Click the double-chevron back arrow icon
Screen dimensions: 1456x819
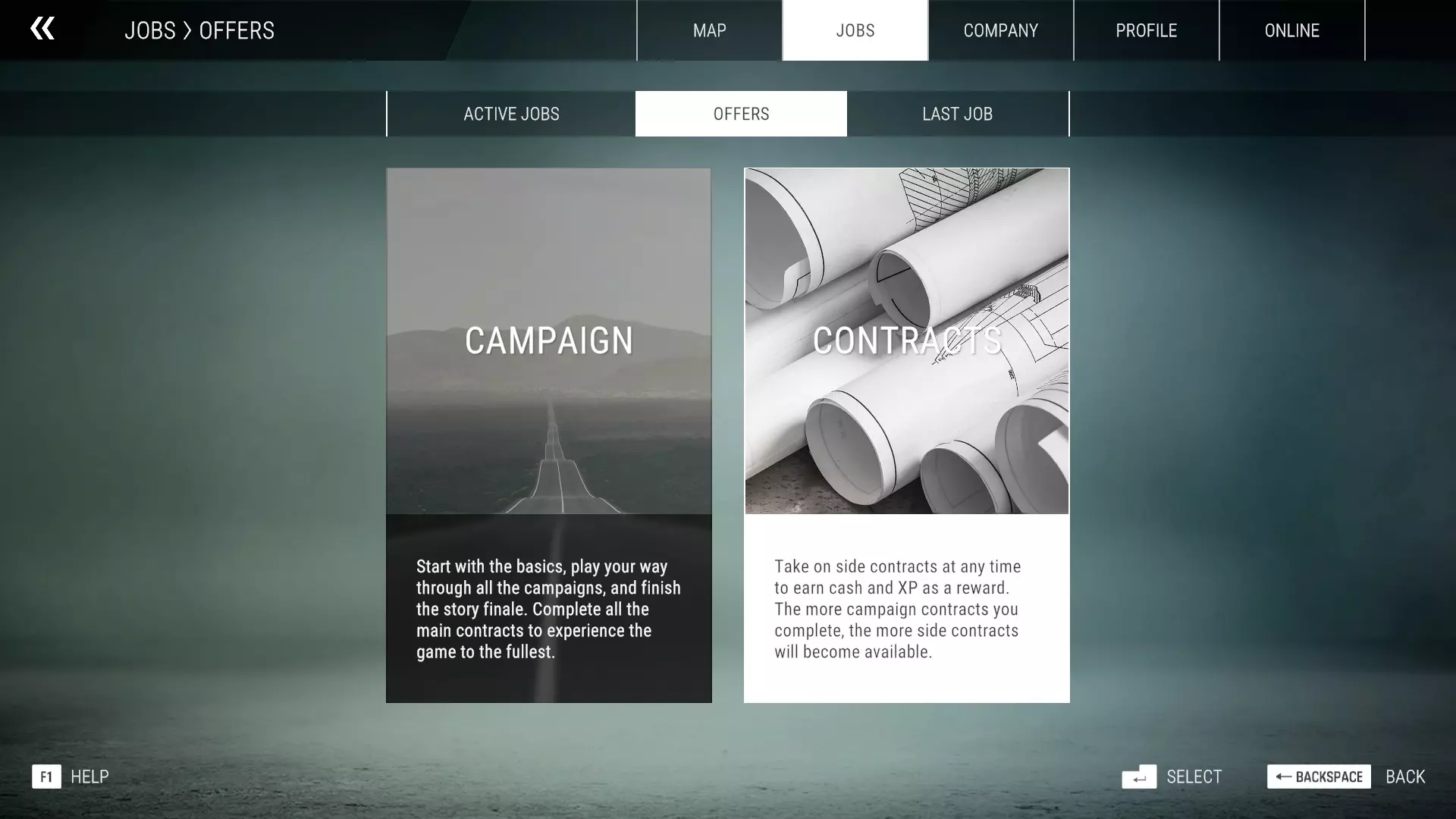(x=42, y=29)
